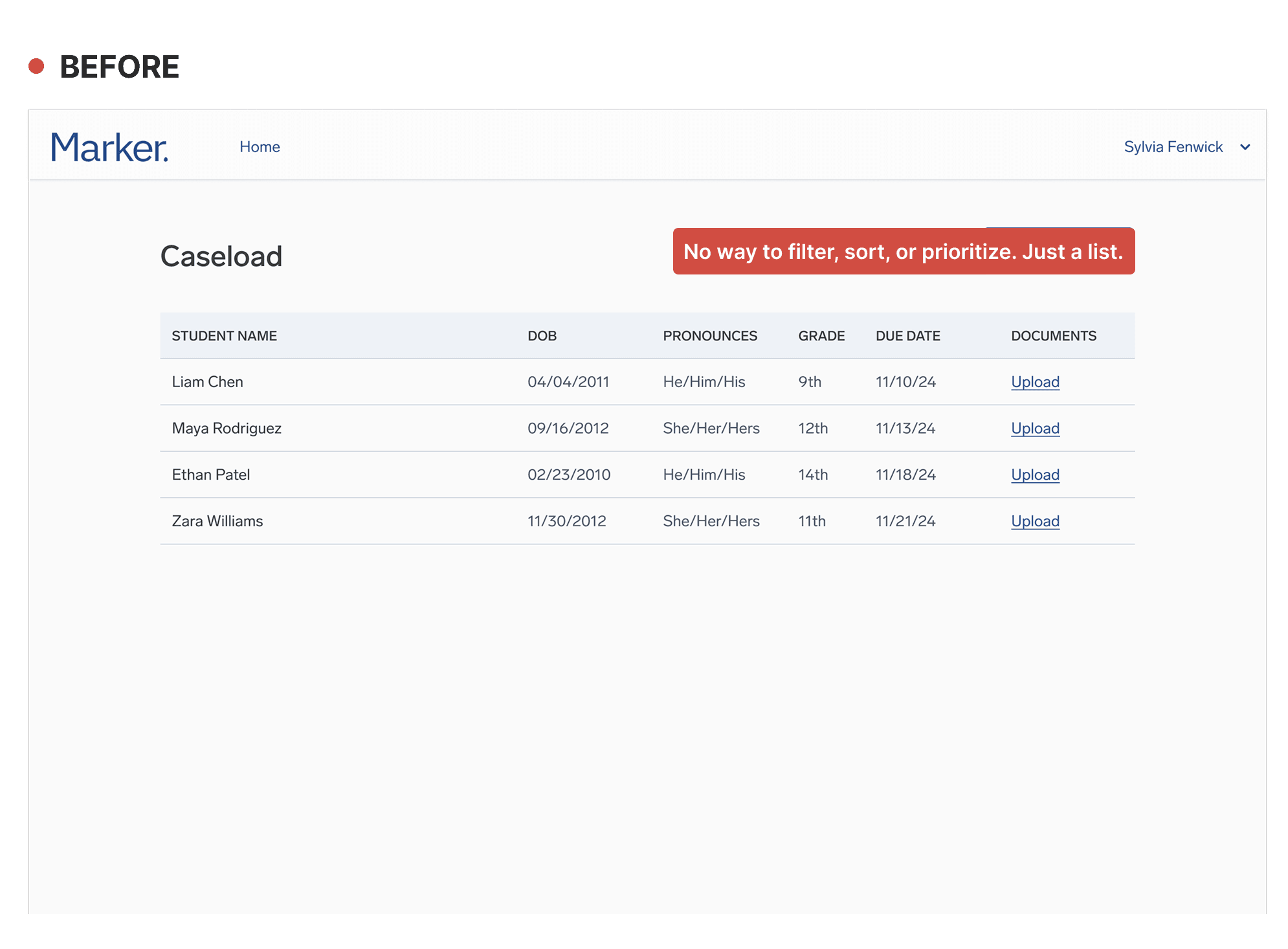Viewport: 1288px width, 949px height.
Task: Upload documents for Maya Rodriguez
Action: 1035,429
